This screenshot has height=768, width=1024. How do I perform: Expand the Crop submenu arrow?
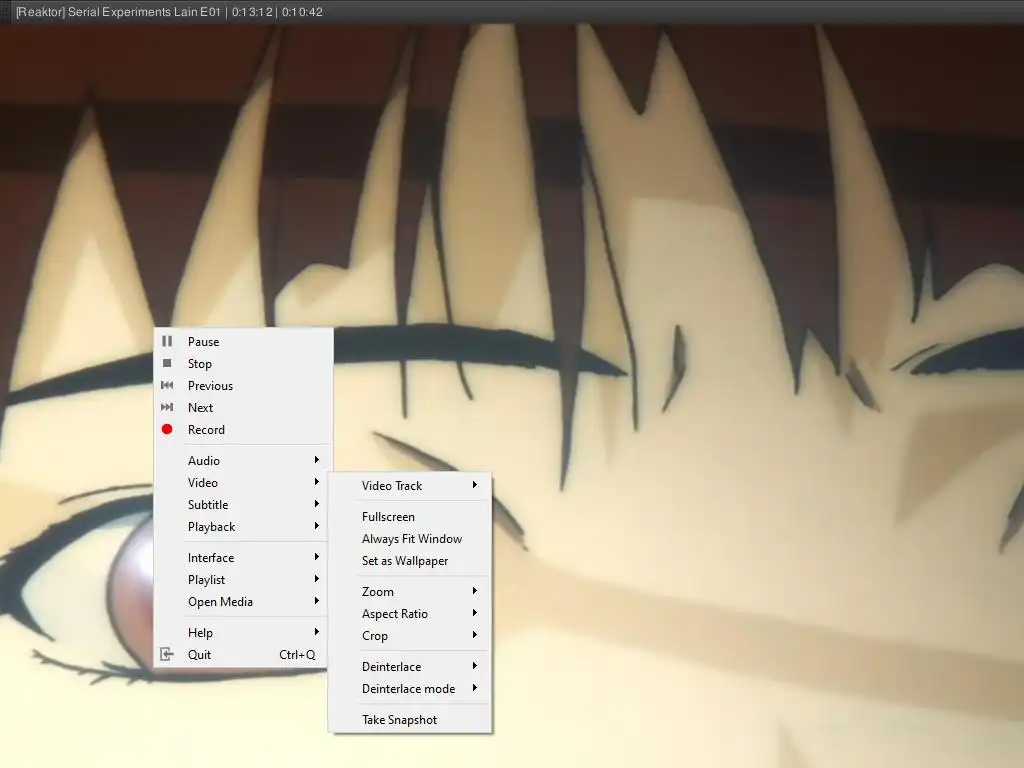pyautogui.click(x=475, y=635)
